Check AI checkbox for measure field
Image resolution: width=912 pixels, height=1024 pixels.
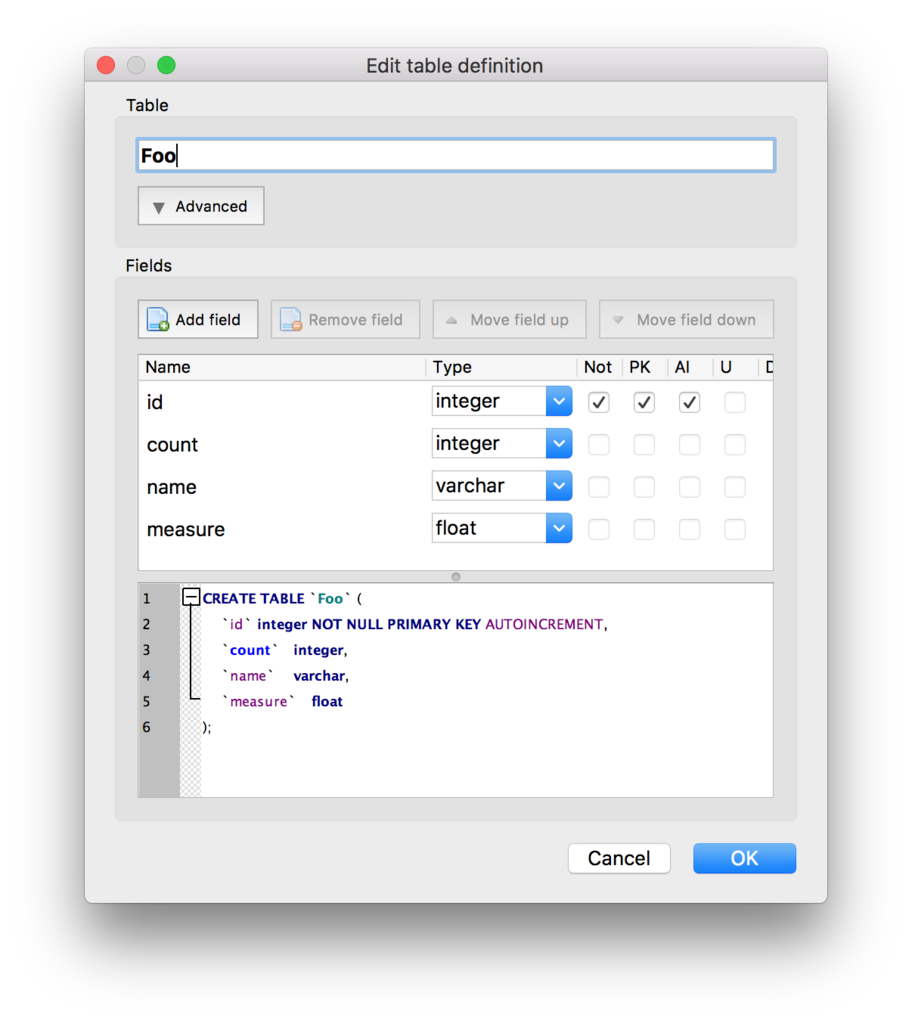689,530
